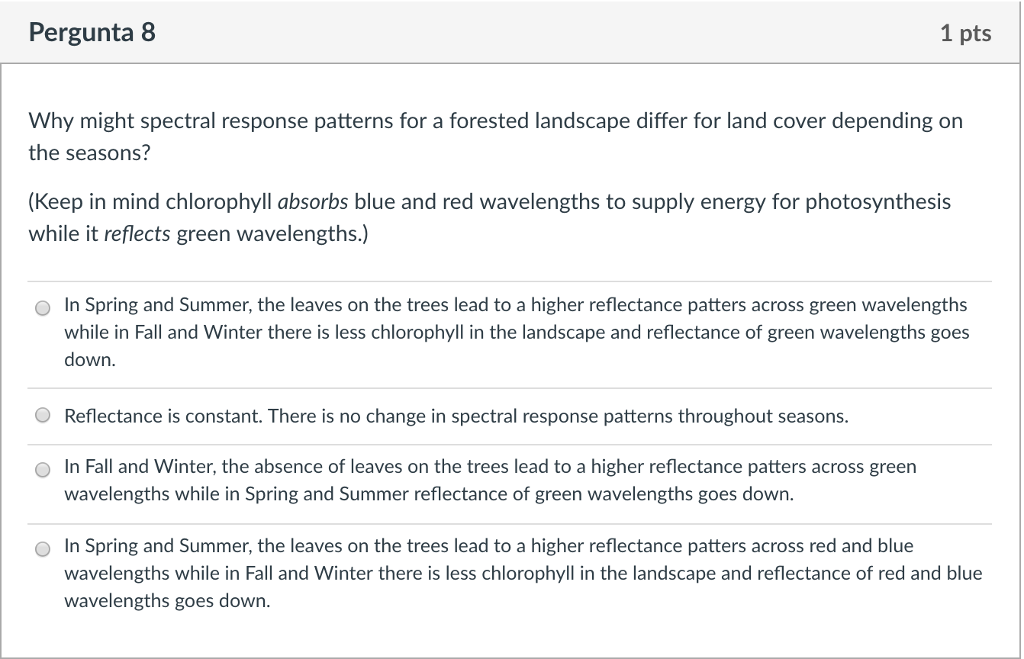Click the second answer option's text
Image resolution: width=1024 pixels, height=659 pixels.
455,414
